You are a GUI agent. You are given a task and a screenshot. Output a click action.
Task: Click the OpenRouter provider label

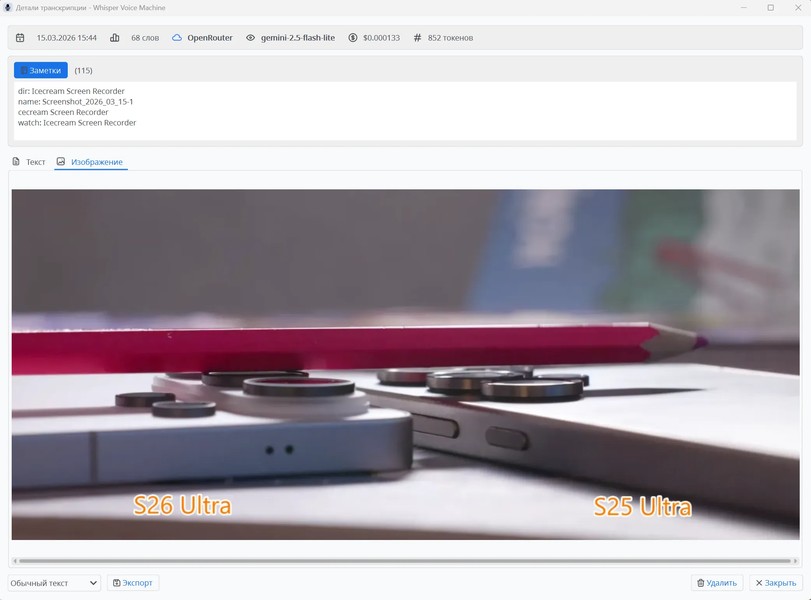point(210,38)
